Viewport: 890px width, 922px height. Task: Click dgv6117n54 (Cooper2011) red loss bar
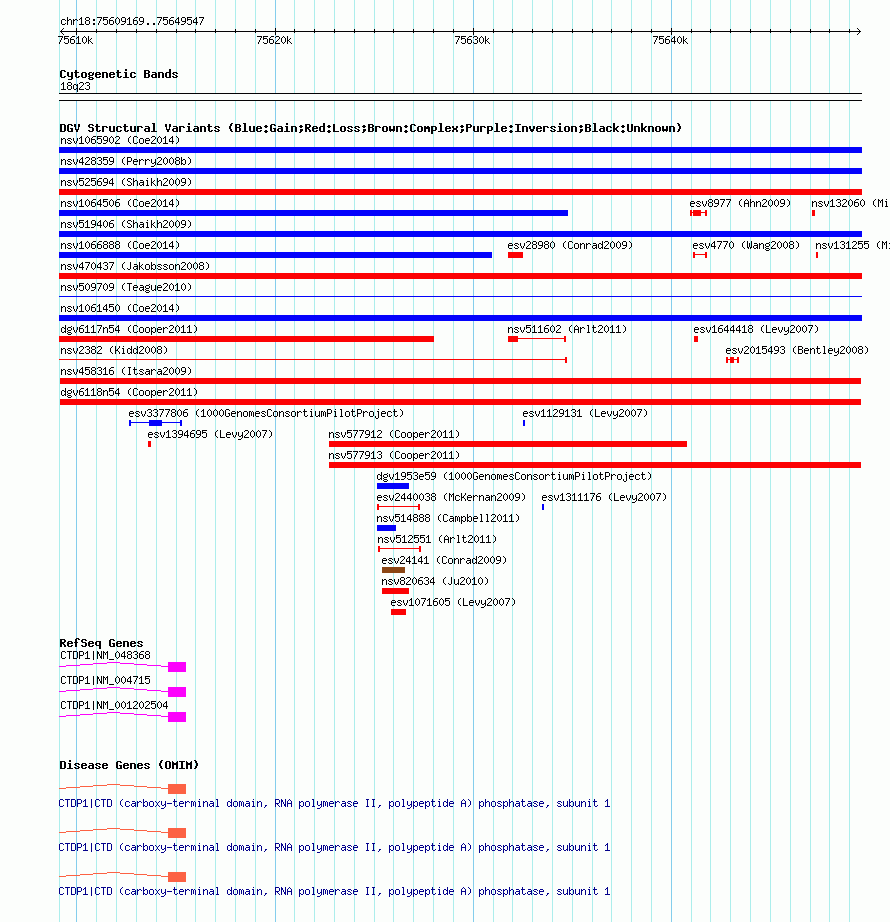(246, 339)
